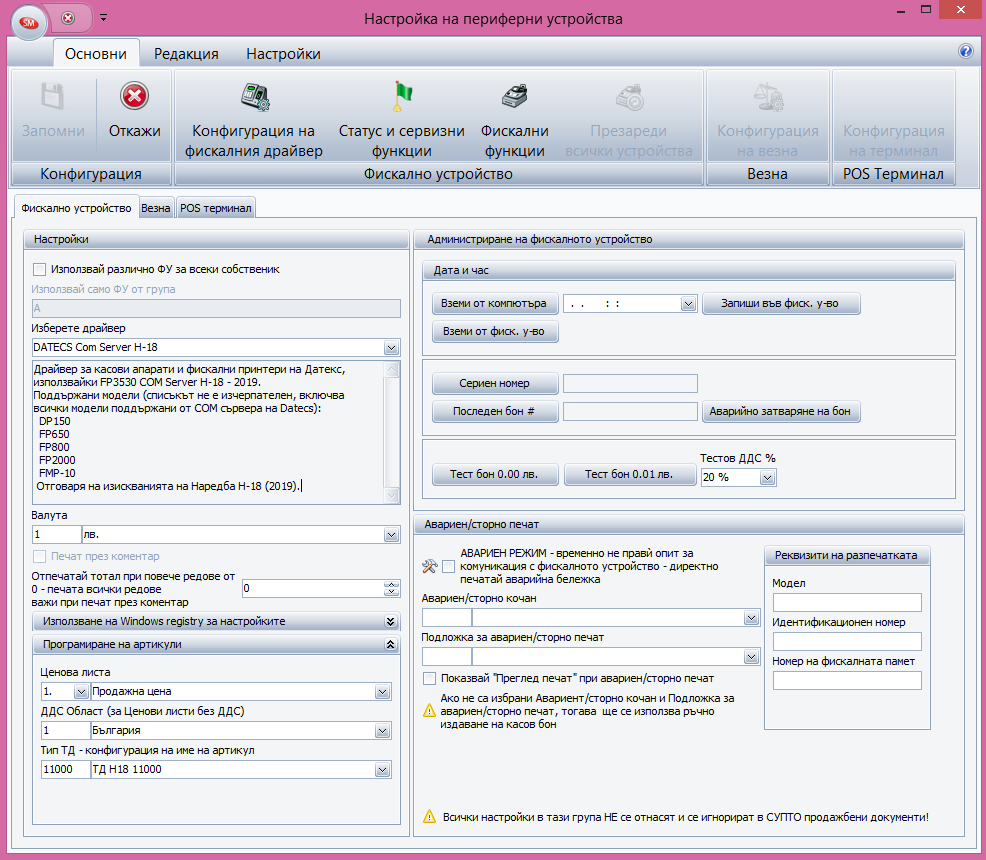Check Показвай Преглед печат при авариен/сторно печат

(x=429, y=678)
